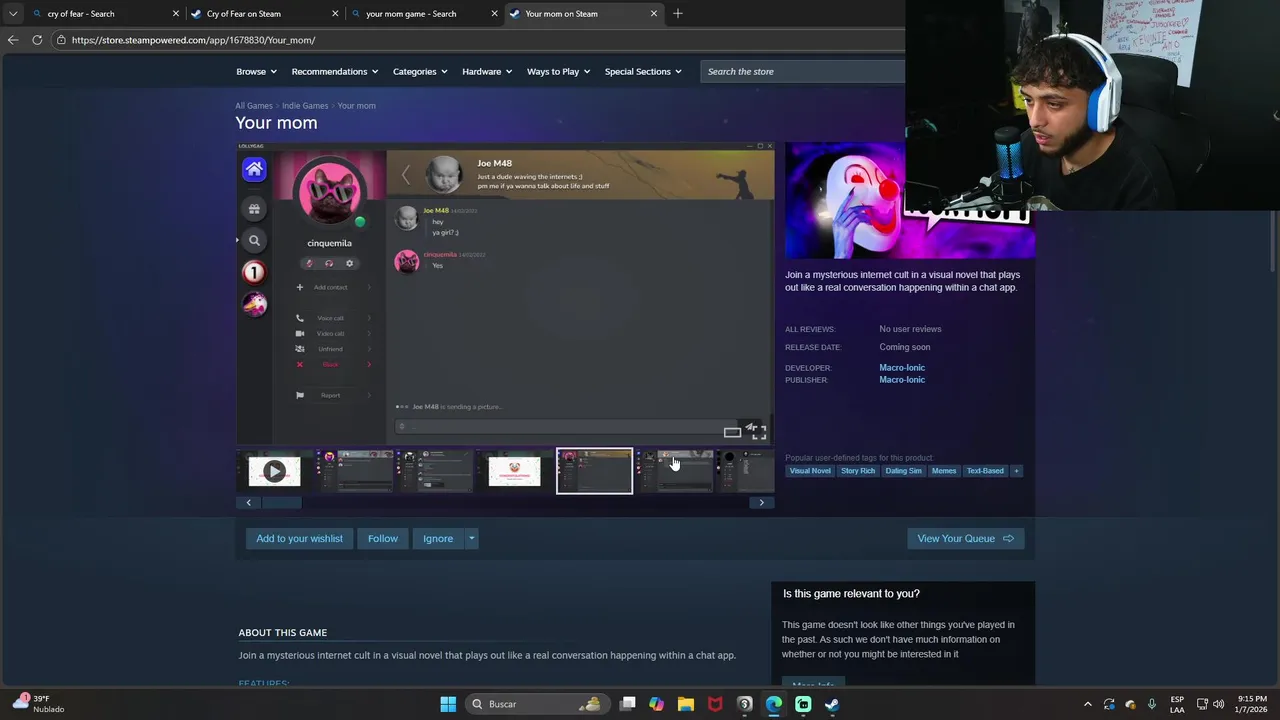Open the Macro-Ionic developer link
Image resolution: width=1280 pixels, height=720 pixels.
tap(902, 368)
